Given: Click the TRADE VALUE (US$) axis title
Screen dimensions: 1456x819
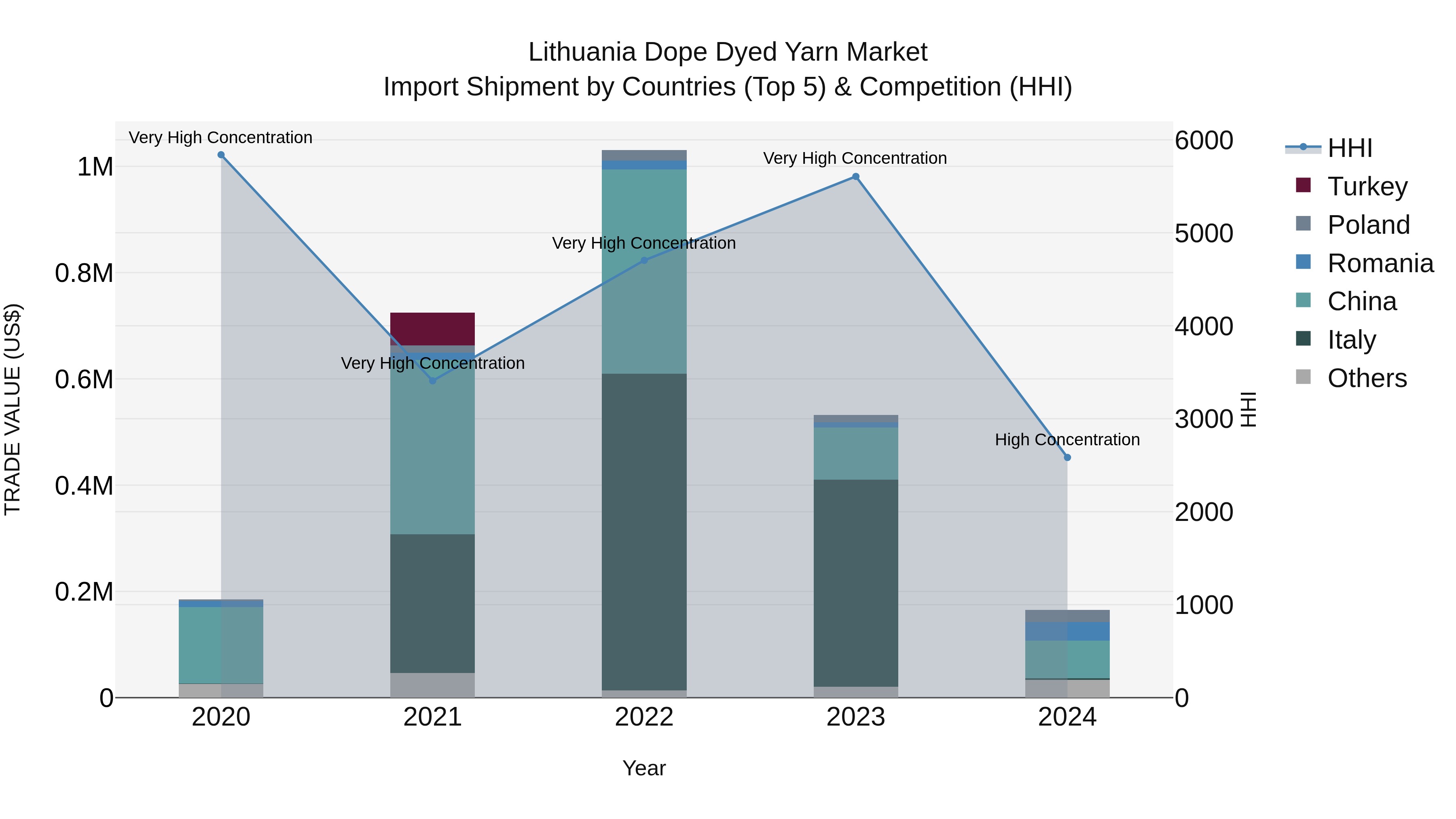Looking at the screenshot, I should click(x=13, y=409).
